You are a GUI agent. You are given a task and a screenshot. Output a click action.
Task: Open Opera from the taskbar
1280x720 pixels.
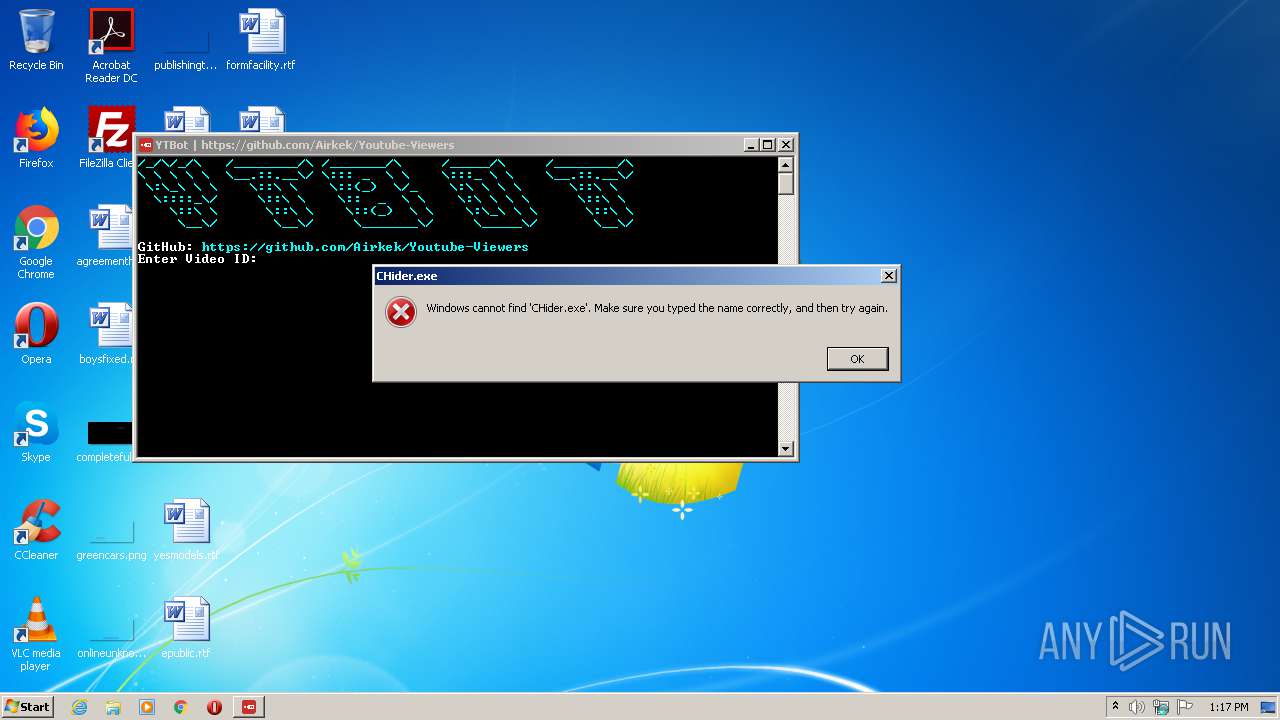pos(214,707)
